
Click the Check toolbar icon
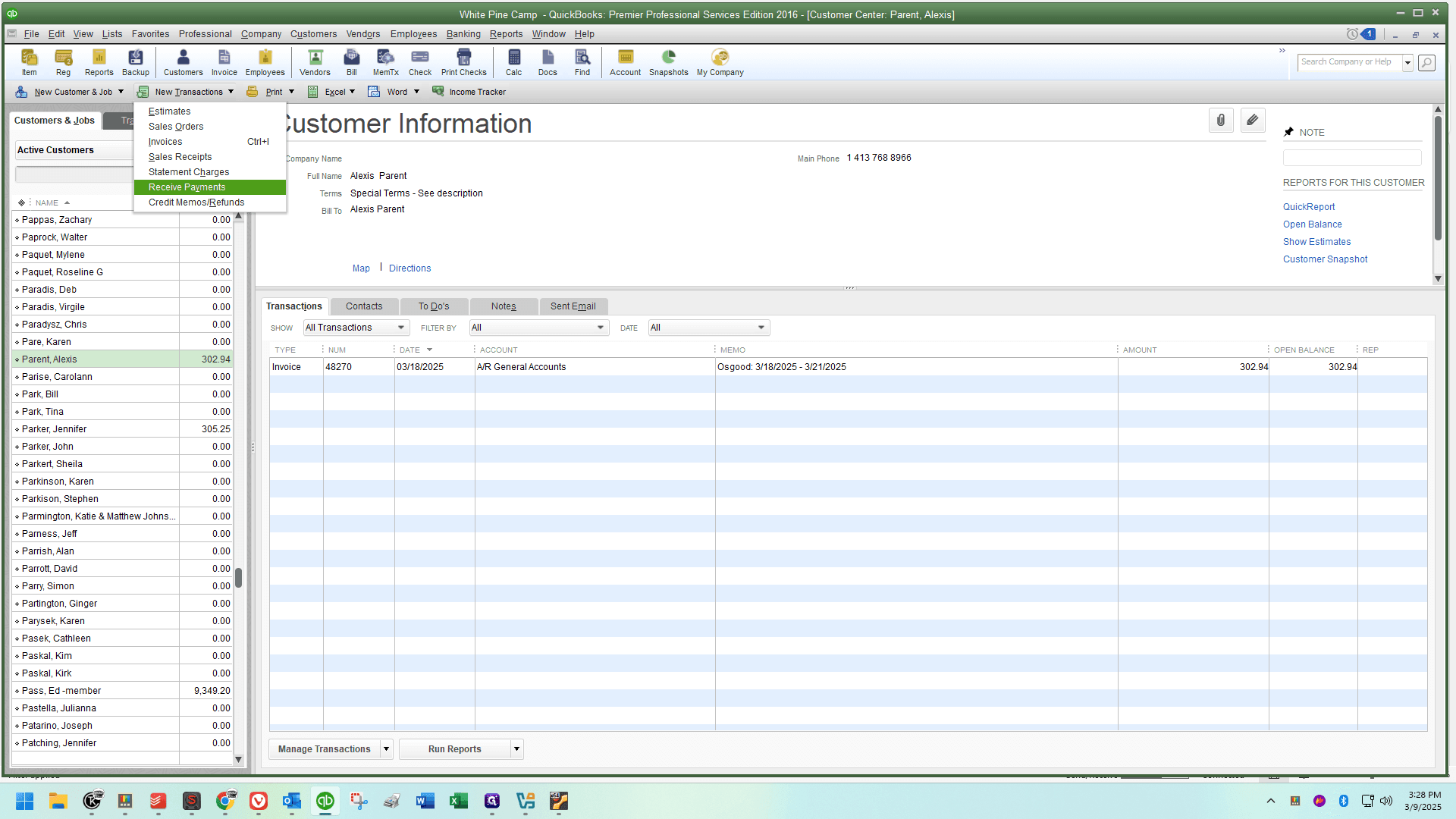(x=420, y=62)
